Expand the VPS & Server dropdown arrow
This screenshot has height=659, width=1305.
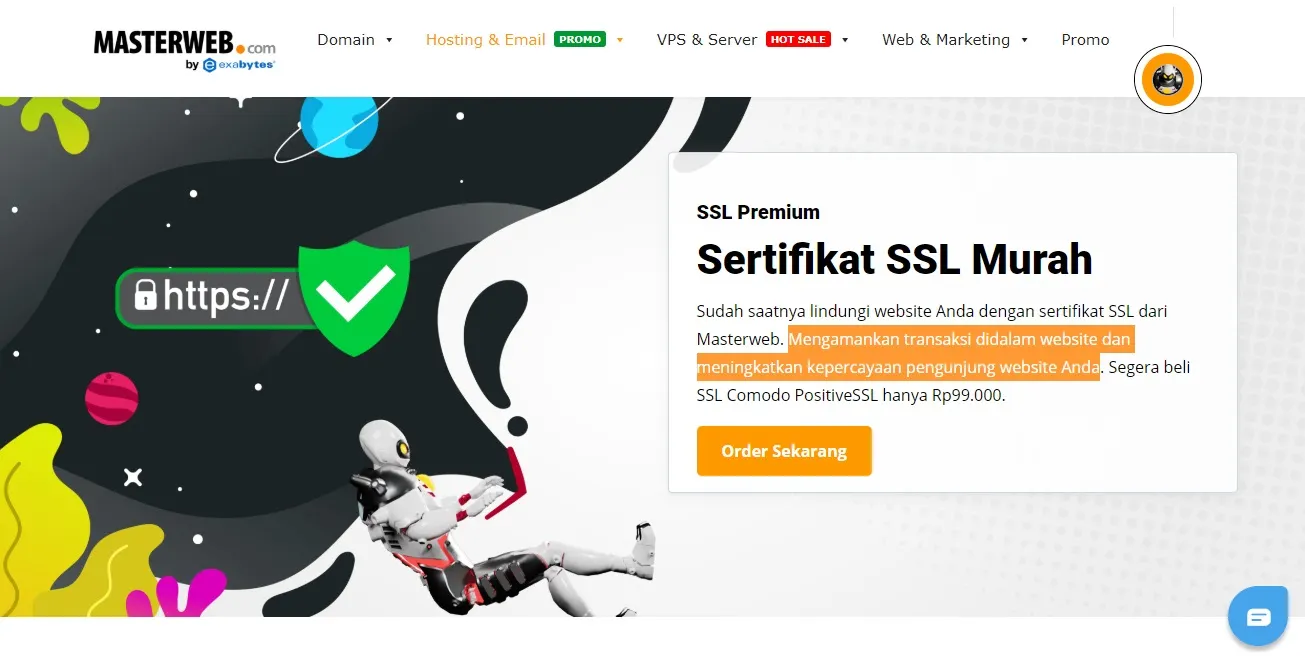point(845,41)
